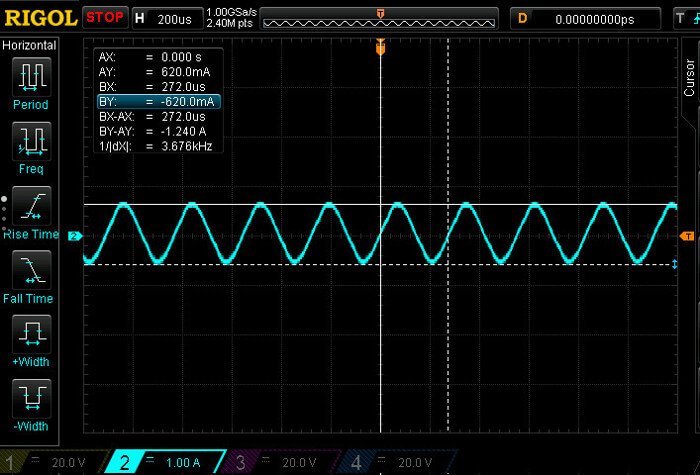
Task: Open the D delay 0.00000000ps field
Action: tap(585, 19)
